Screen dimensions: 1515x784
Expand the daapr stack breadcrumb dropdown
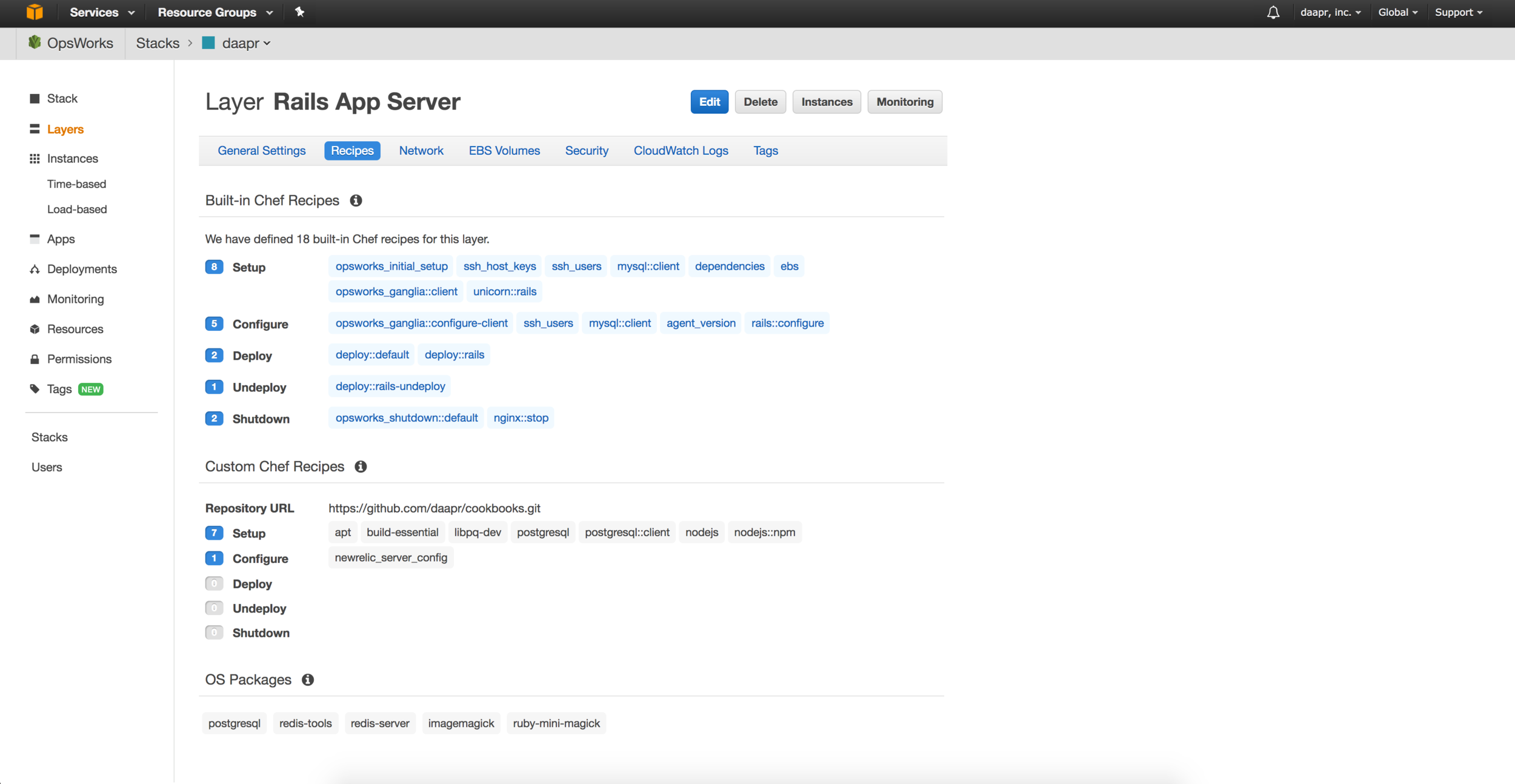point(246,43)
